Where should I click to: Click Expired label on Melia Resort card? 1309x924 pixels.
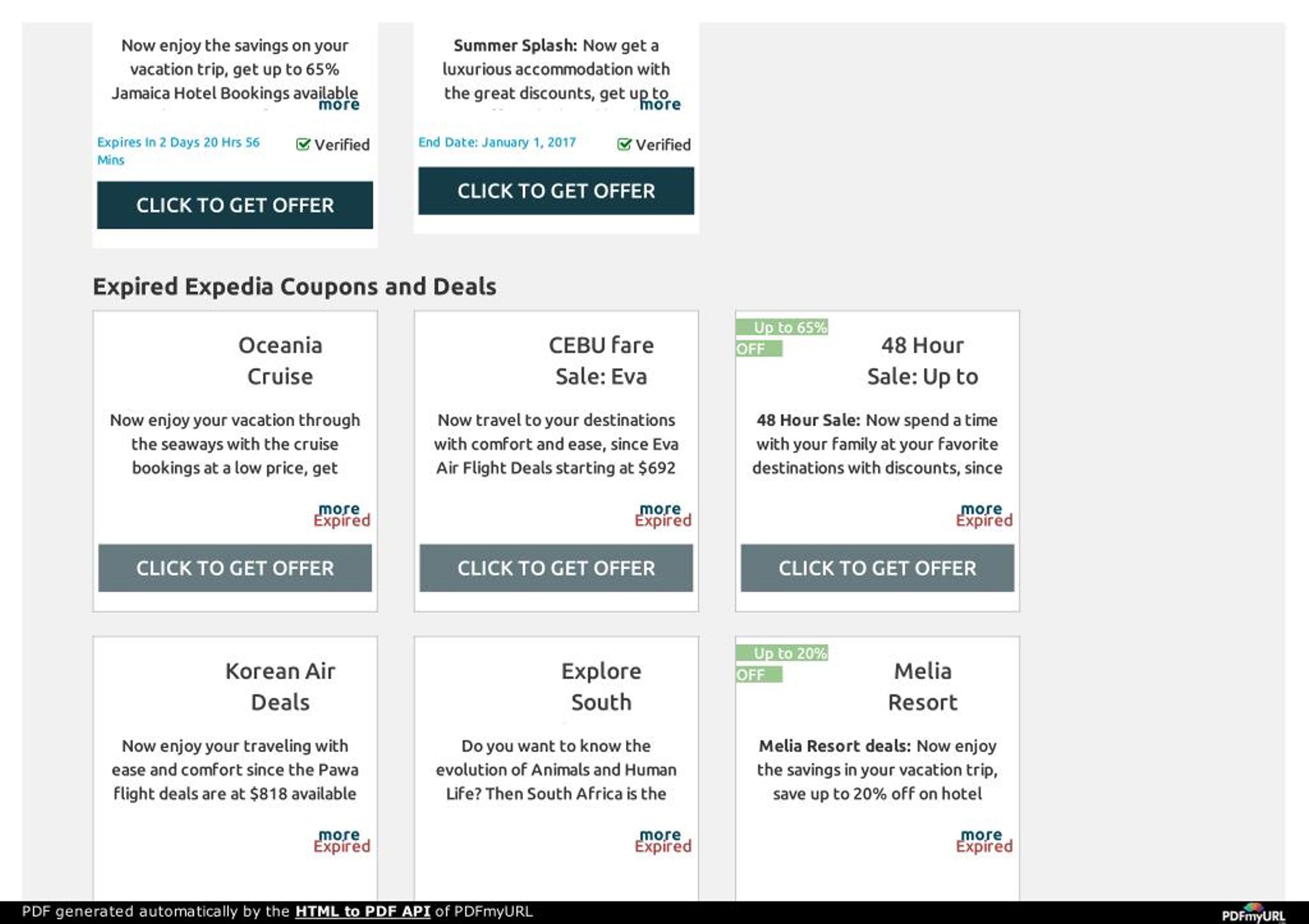tap(984, 846)
